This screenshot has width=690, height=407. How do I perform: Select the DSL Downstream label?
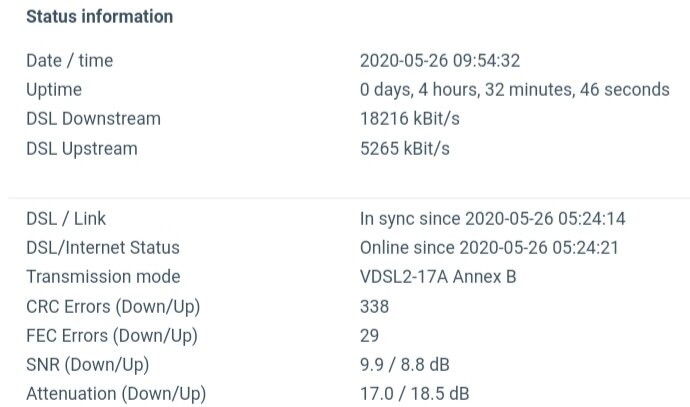93,119
